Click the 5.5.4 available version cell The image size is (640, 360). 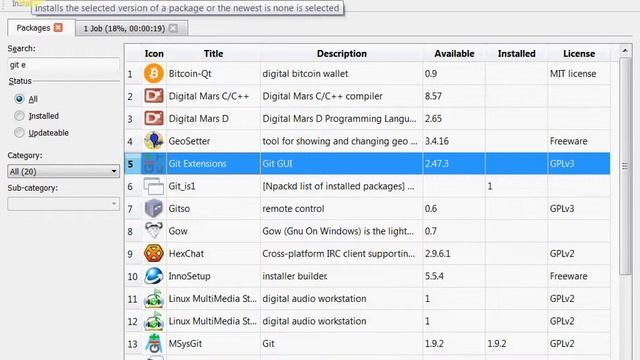click(x=454, y=276)
